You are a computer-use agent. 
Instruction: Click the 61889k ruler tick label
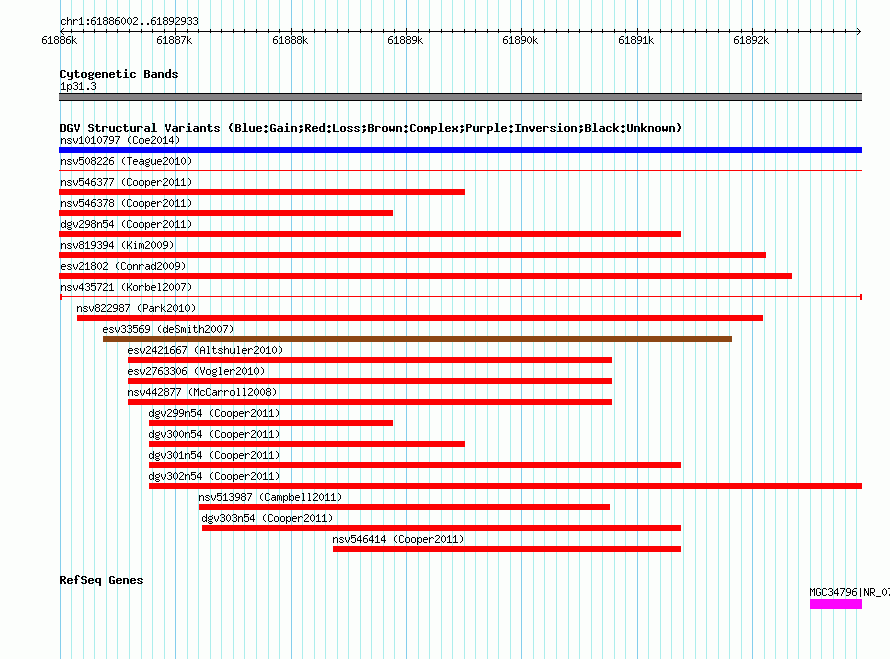(x=405, y=40)
